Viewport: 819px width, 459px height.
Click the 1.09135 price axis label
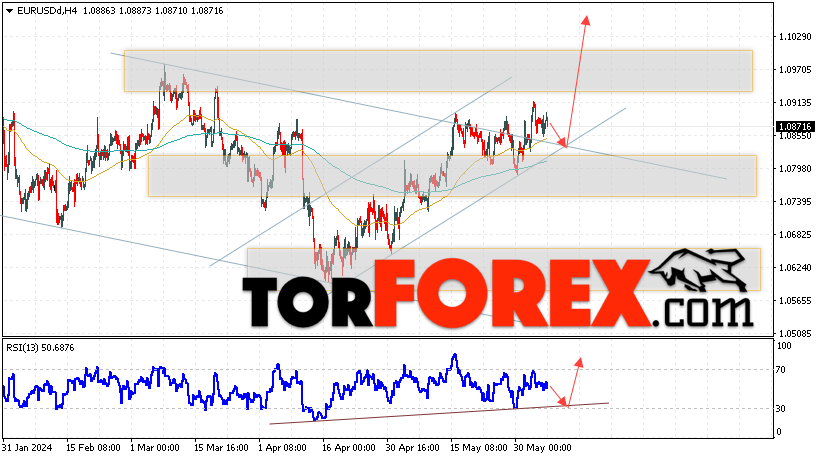[x=795, y=102]
